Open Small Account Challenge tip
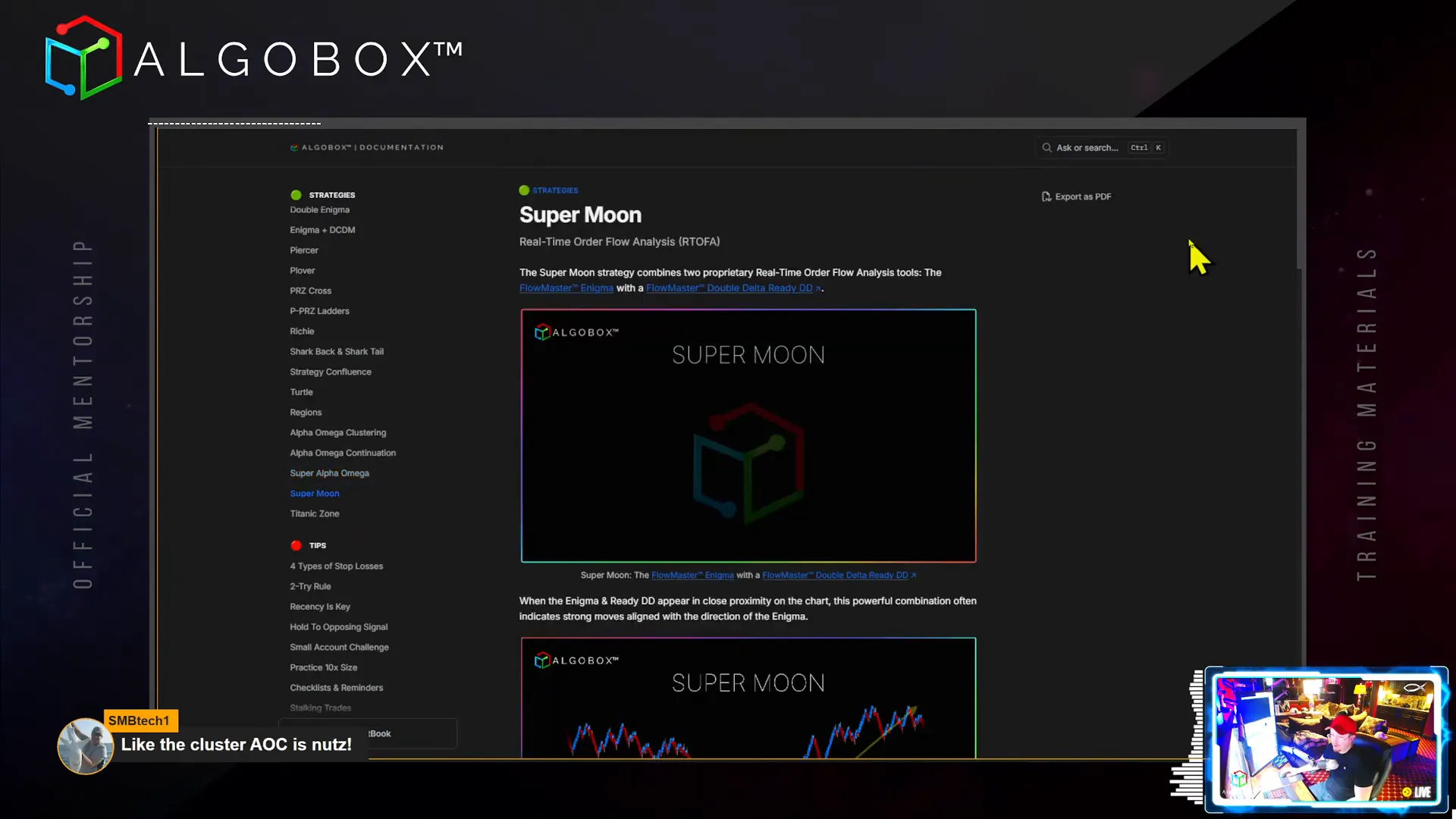 click(x=339, y=648)
